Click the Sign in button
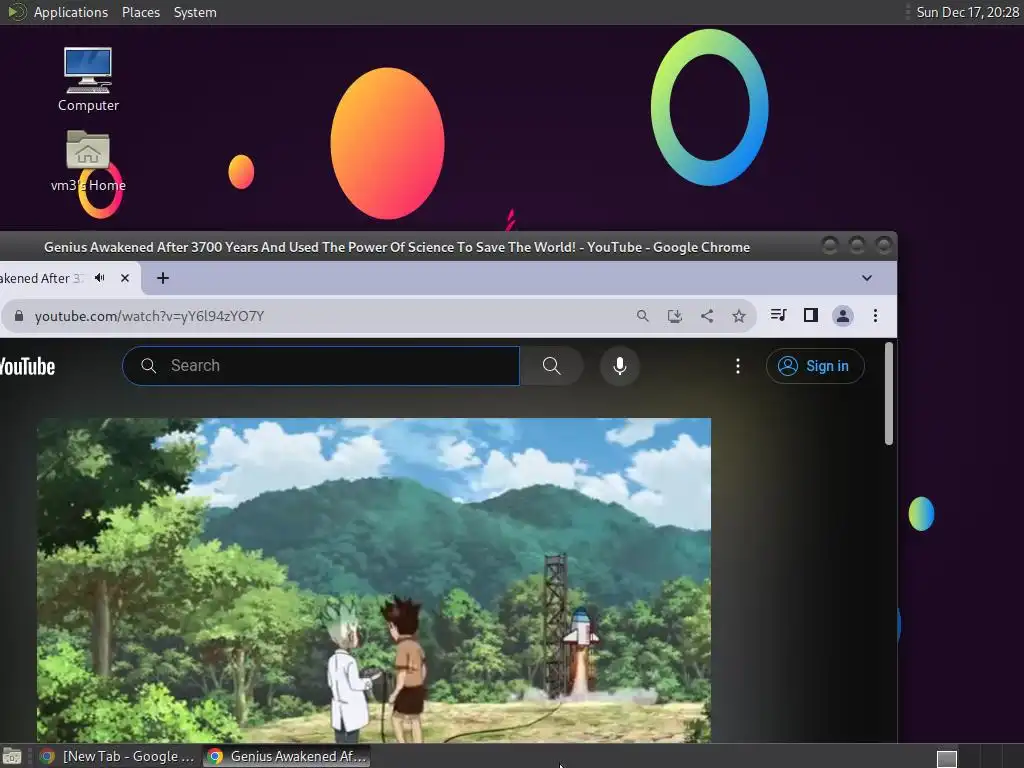This screenshot has width=1024, height=768. tap(815, 366)
